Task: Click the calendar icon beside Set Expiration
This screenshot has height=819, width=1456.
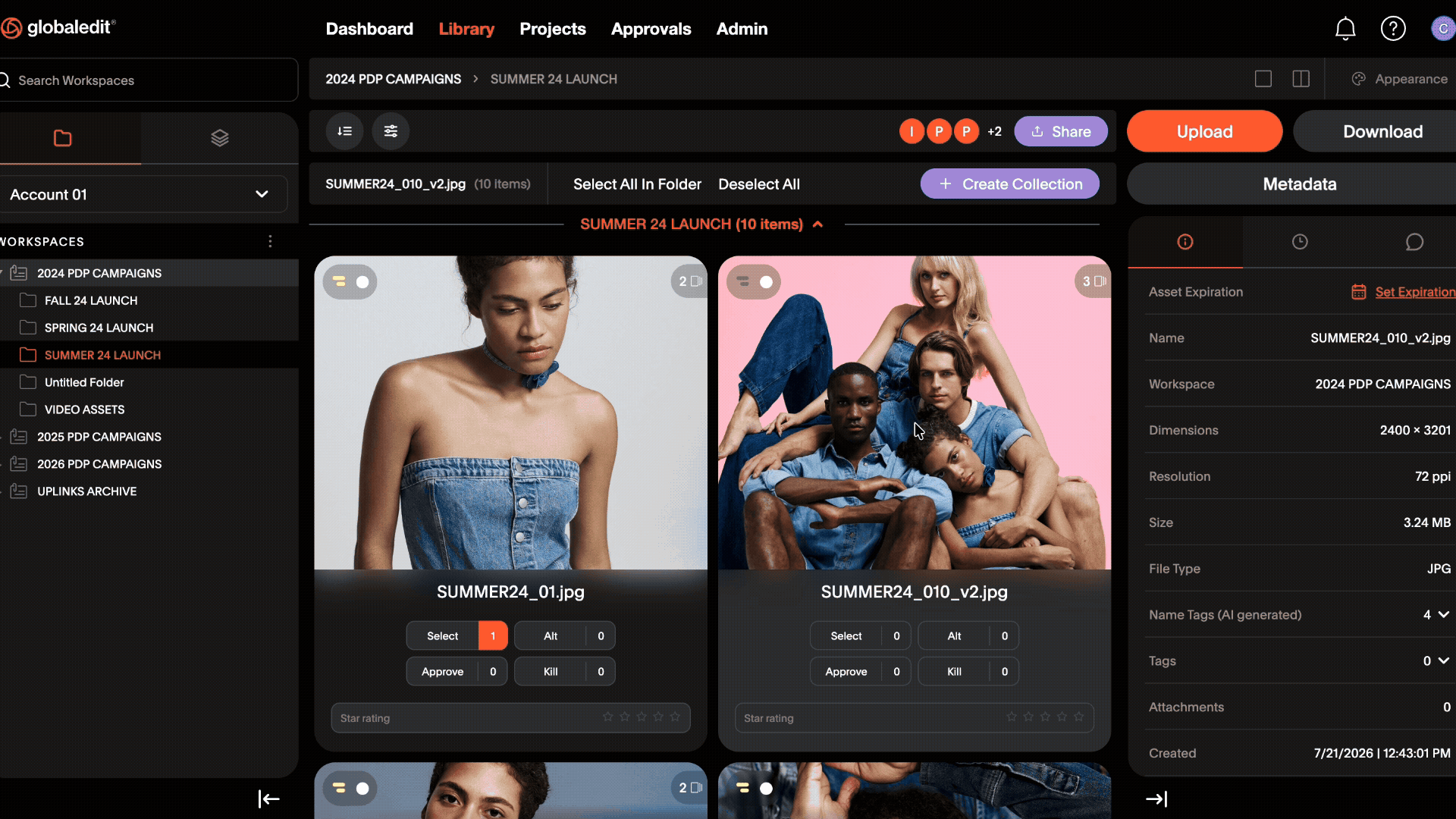Action: click(1359, 292)
